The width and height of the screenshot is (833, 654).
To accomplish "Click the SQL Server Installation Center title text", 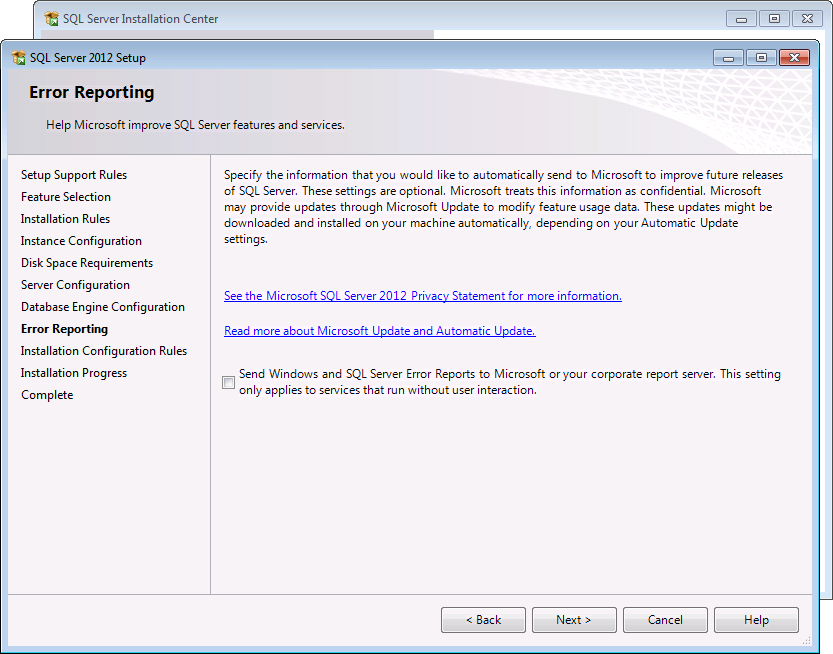I will click(x=140, y=19).
